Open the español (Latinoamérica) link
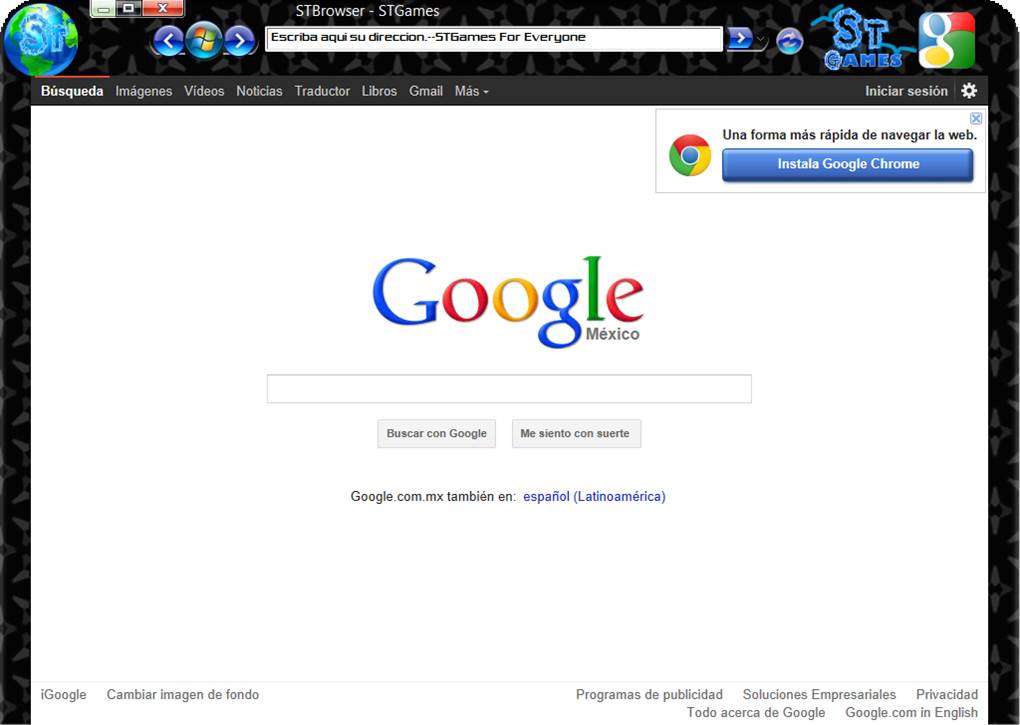This screenshot has height=725, width=1020. [594, 496]
